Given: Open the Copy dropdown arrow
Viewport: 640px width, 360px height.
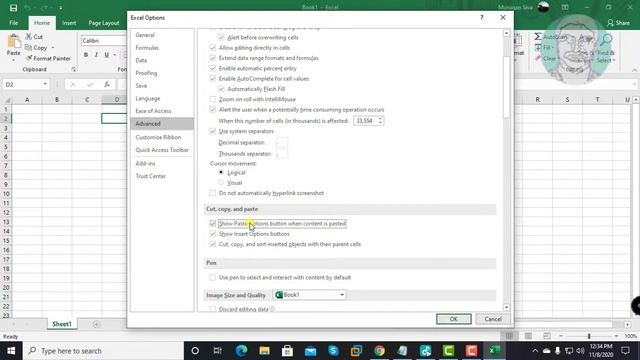Looking at the screenshot, I should (x=53, y=48).
